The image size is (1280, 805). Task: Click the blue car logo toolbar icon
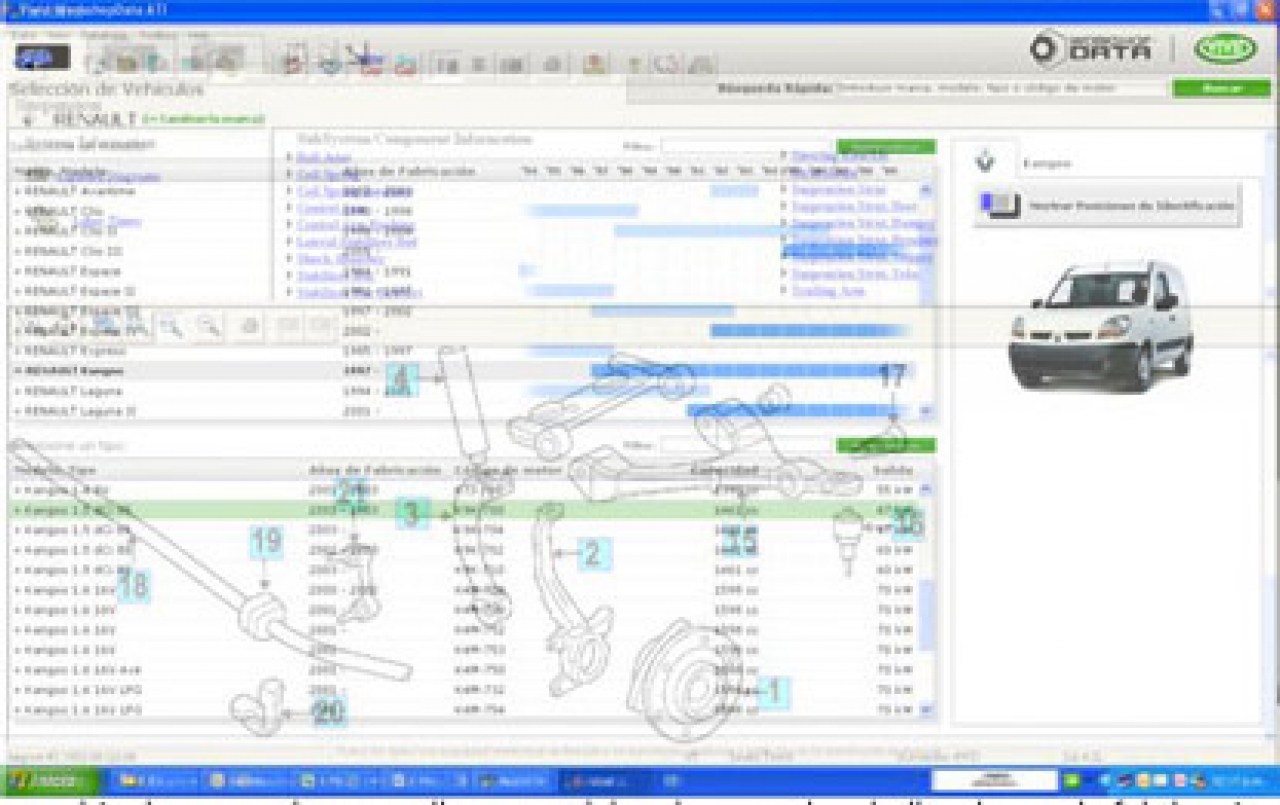[43, 58]
